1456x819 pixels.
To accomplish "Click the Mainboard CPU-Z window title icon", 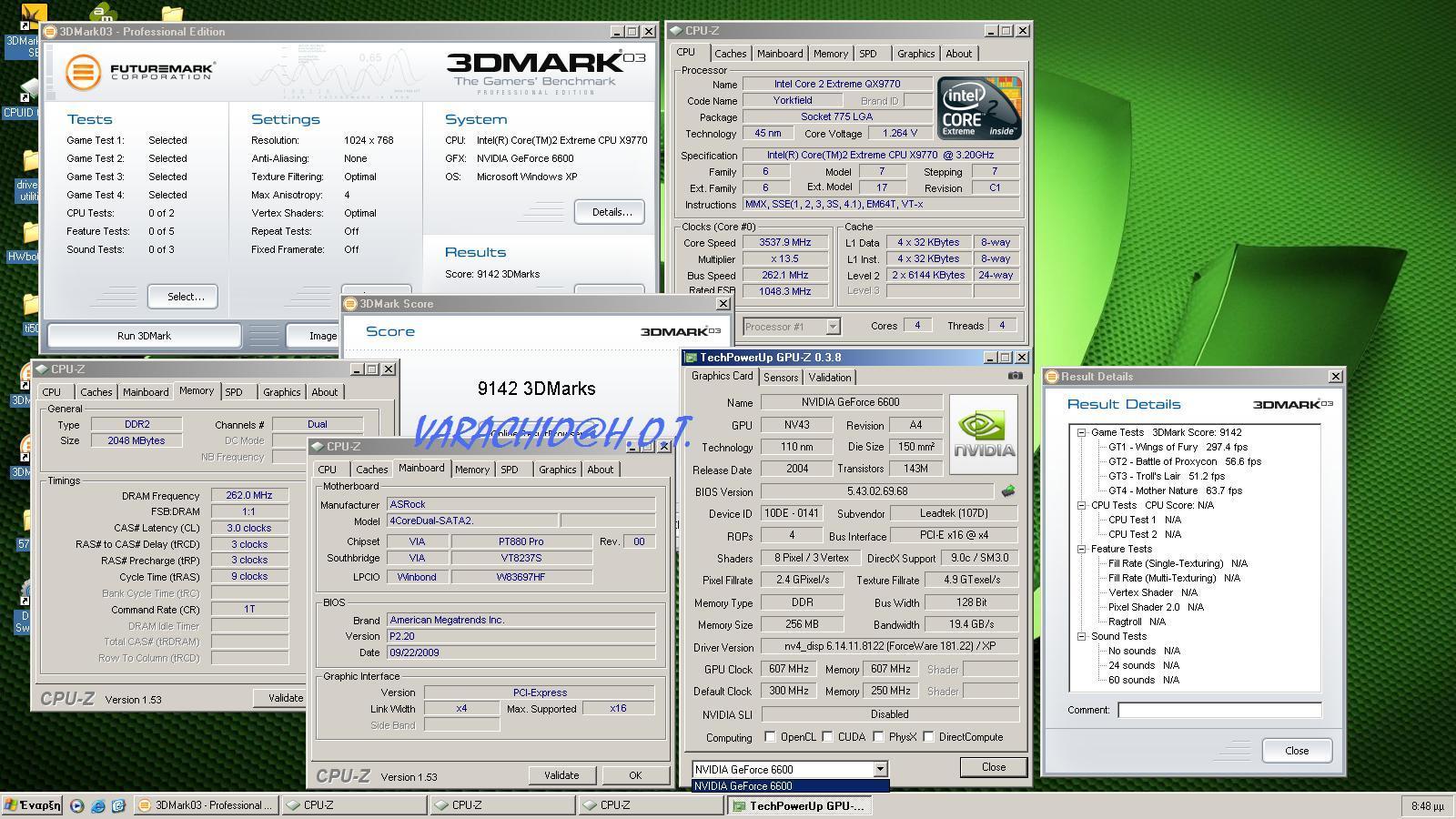I will pos(318,447).
